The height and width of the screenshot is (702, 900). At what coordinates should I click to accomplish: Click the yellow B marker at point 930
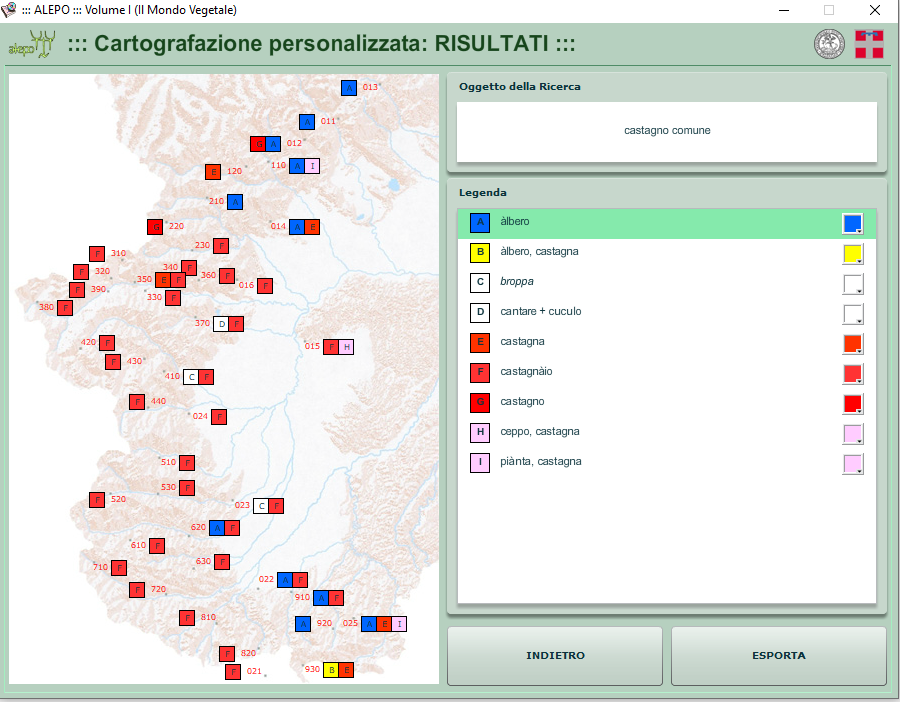point(331,670)
